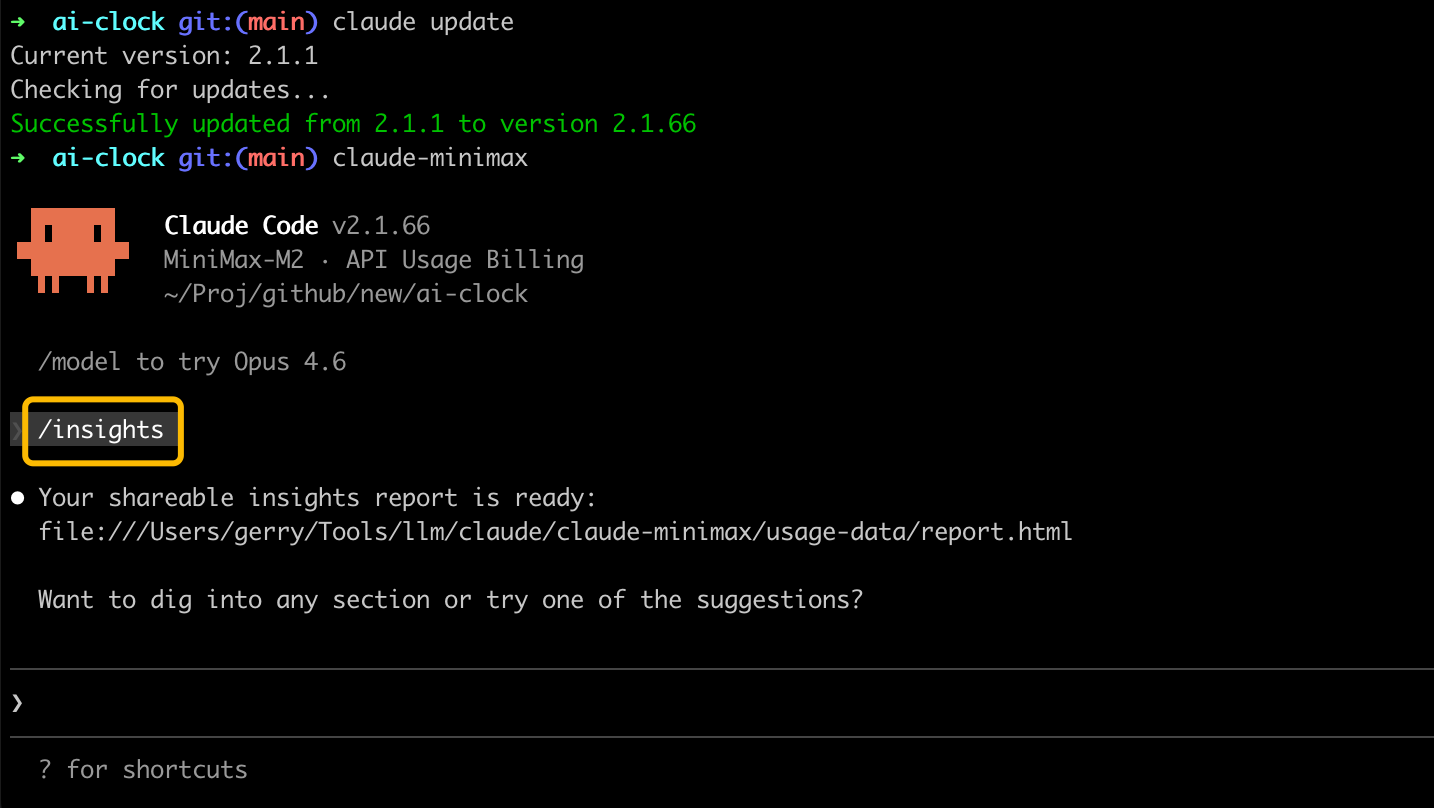Open the report.html file link
This screenshot has height=808, width=1434.
tap(555, 531)
